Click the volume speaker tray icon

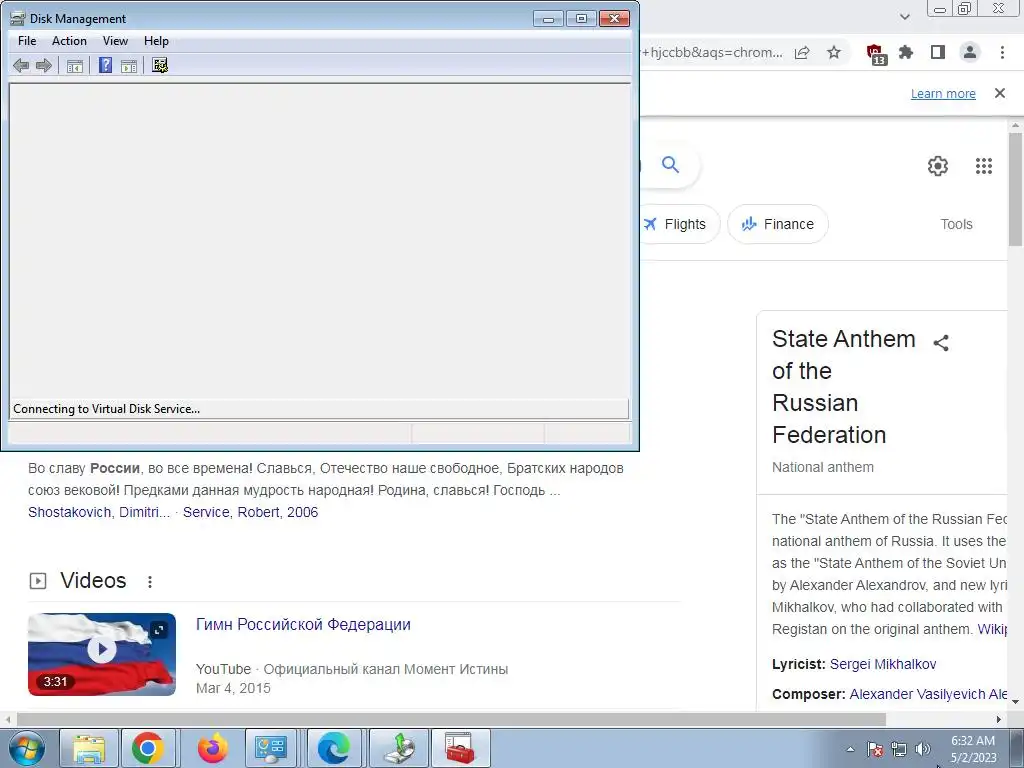923,749
